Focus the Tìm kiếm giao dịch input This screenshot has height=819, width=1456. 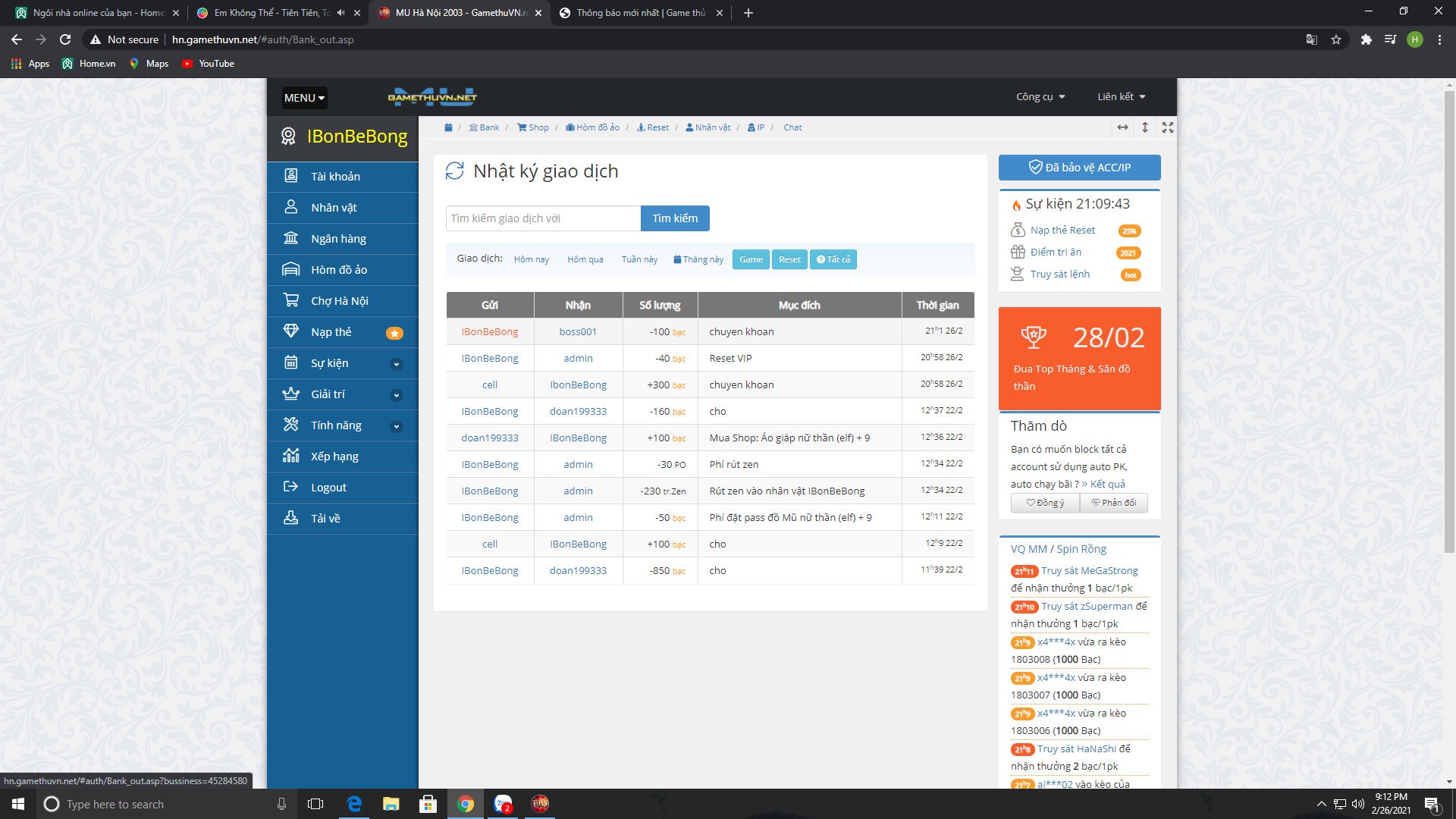tap(543, 218)
